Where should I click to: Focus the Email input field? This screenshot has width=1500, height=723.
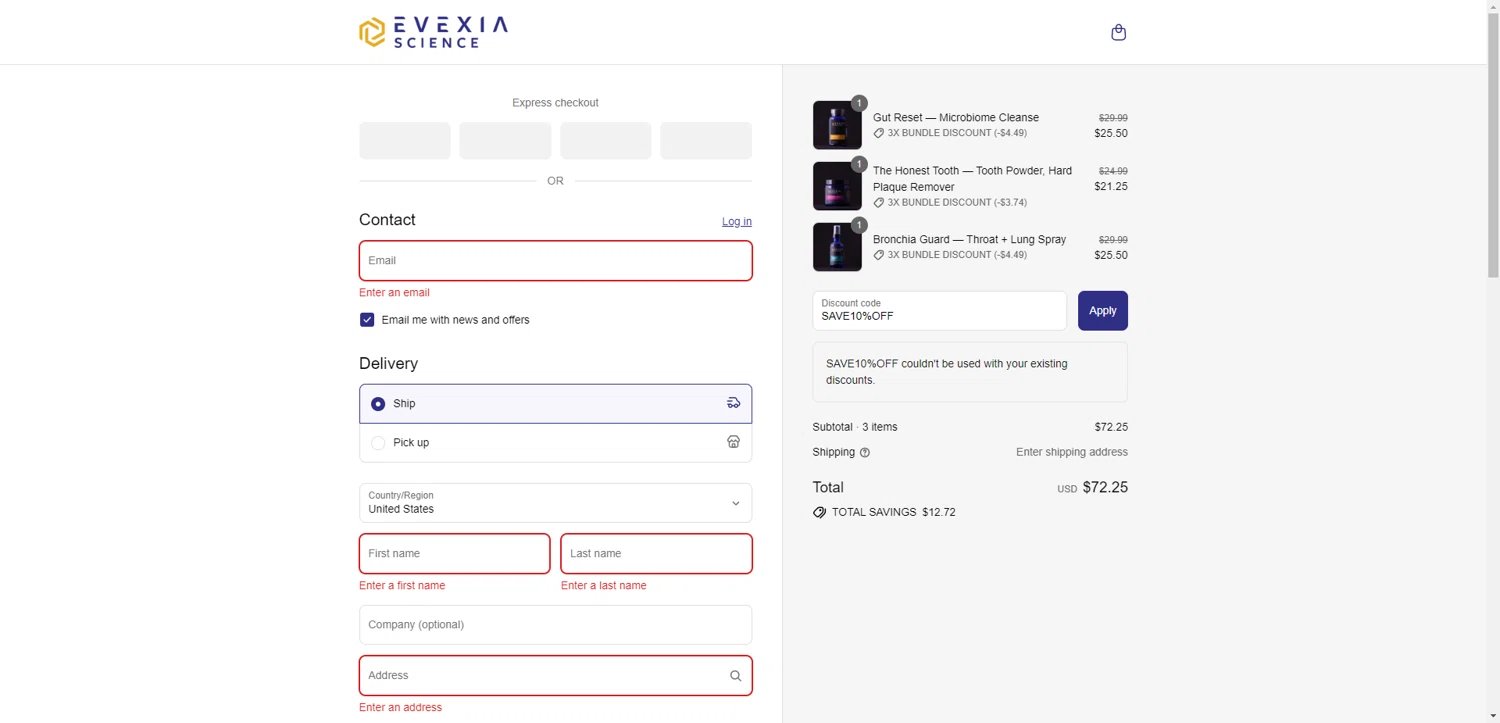click(x=555, y=260)
